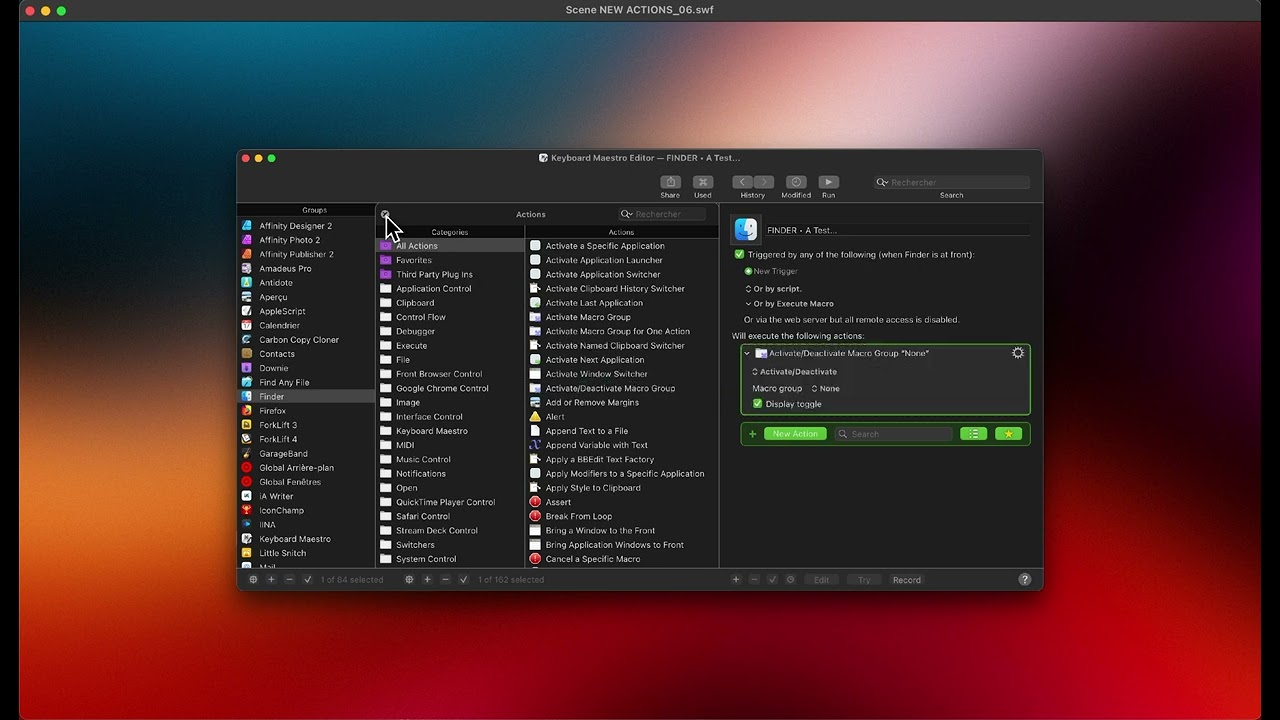
Task: Select the Application Control category
Action: (x=451, y=289)
